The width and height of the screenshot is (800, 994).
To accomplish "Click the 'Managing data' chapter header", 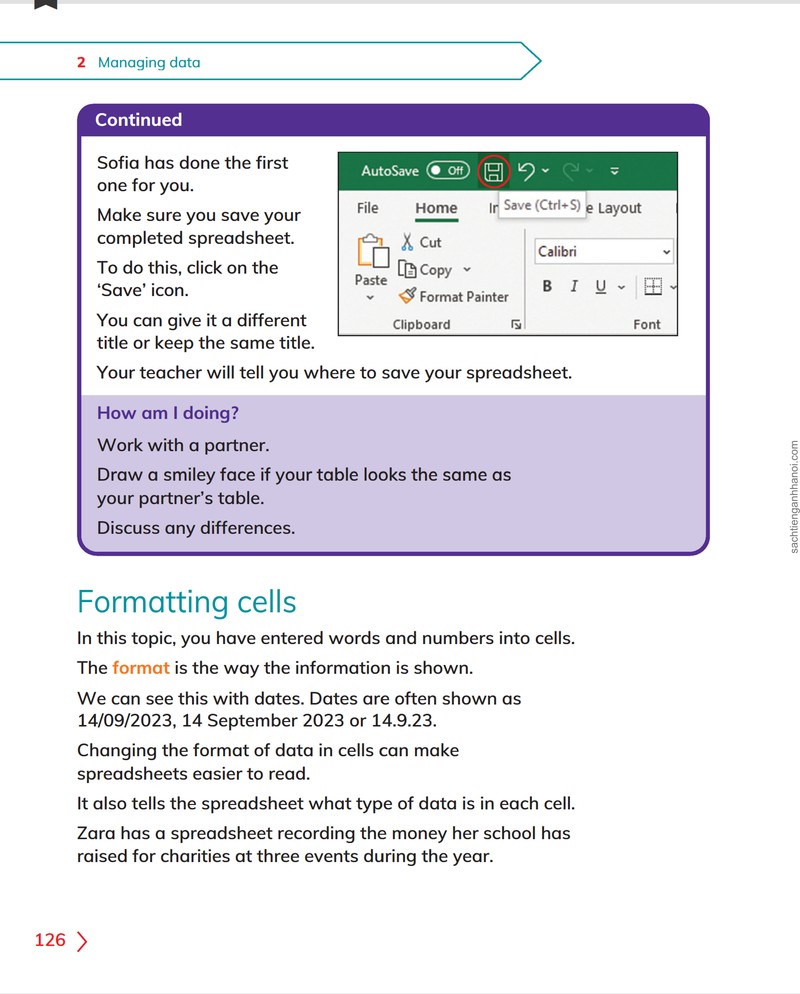I will [149, 62].
